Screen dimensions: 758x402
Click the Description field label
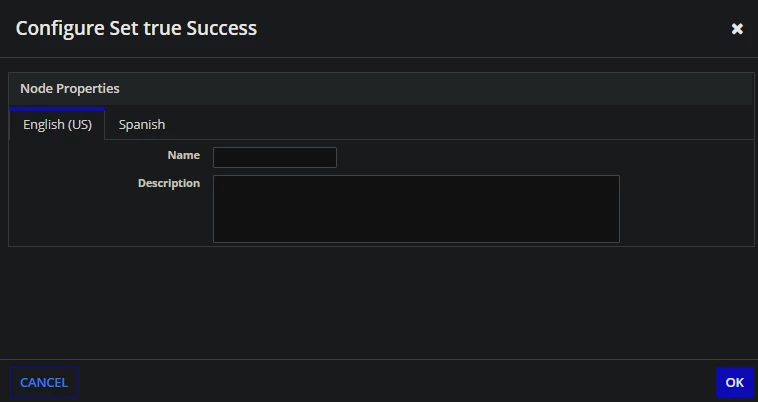coord(169,183)
